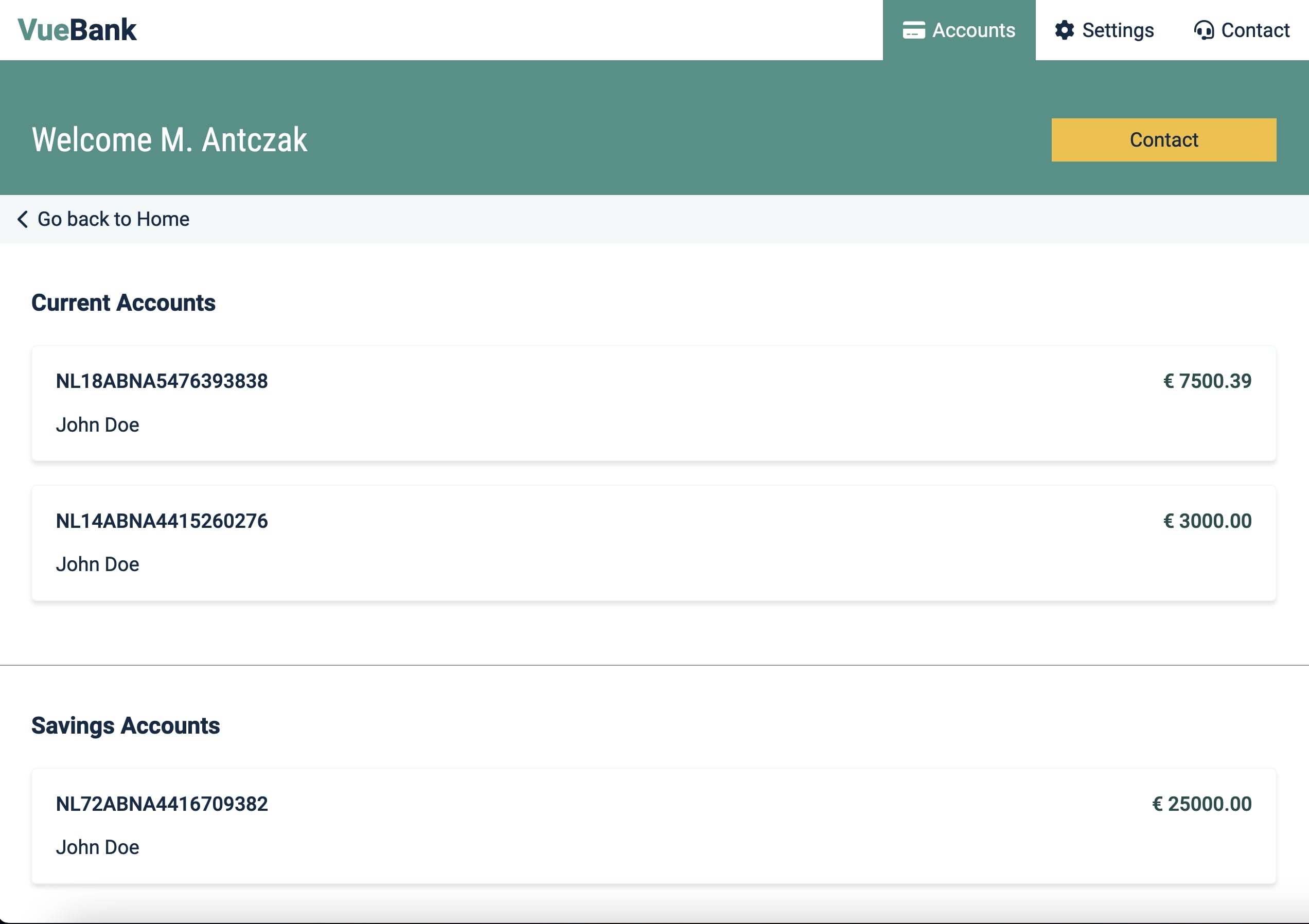Screen dimensions: 1309x924
Task: Click the € 25000.00 savings balance
Action: pyautogui.click(x=1201, y=804)
